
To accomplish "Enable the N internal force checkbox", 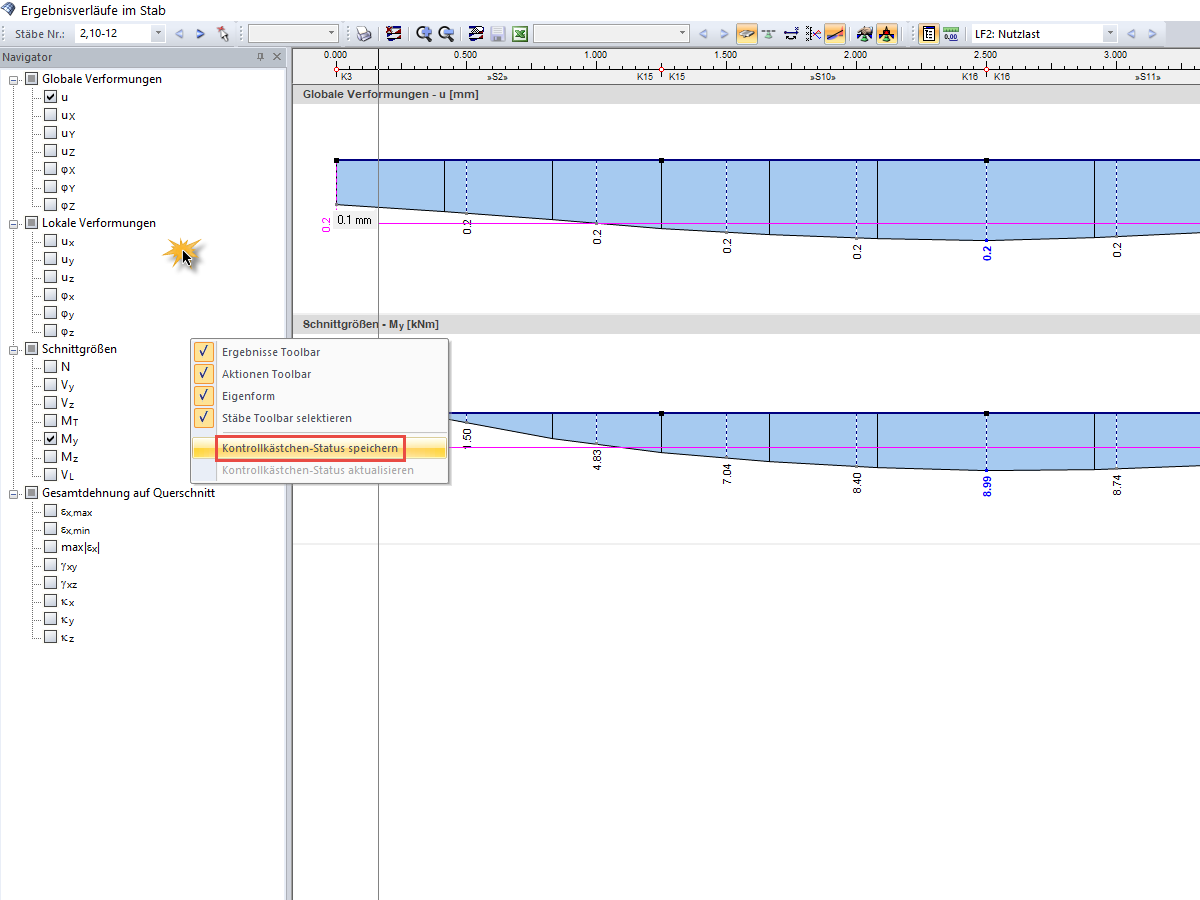I will coord(50,367).
